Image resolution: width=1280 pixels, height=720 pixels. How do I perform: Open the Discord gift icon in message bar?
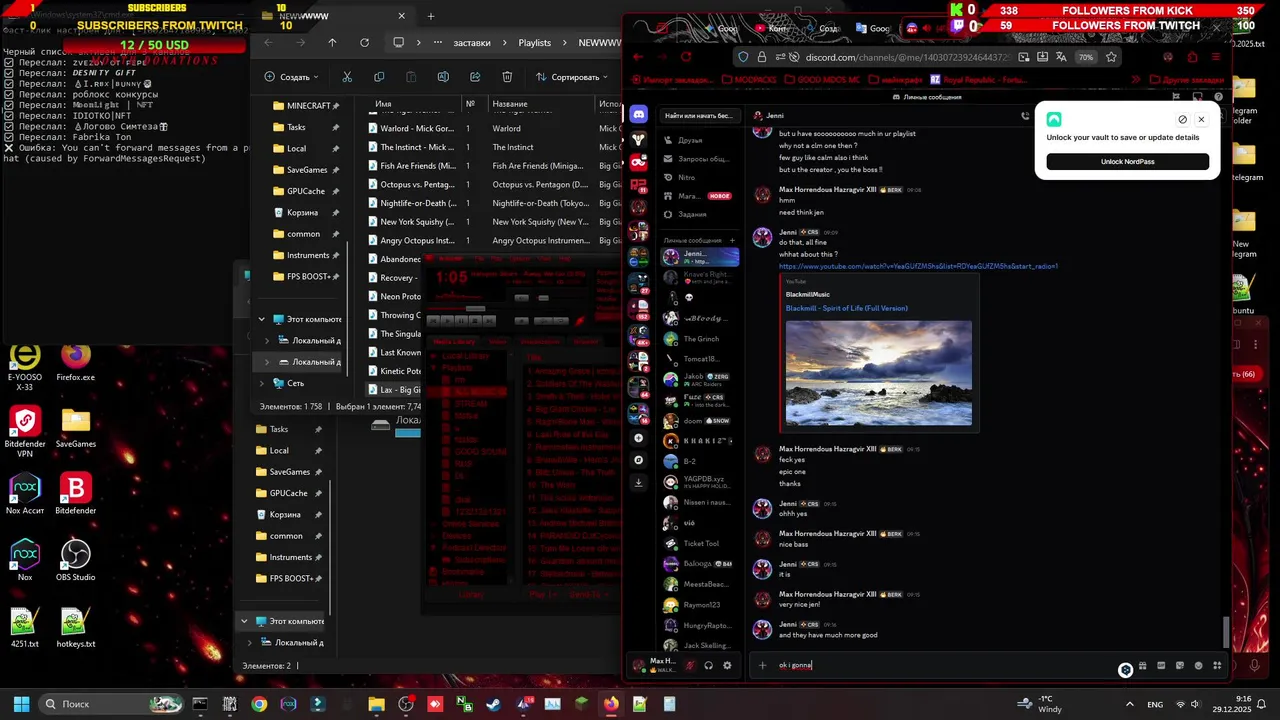(x=1142, y=665)
